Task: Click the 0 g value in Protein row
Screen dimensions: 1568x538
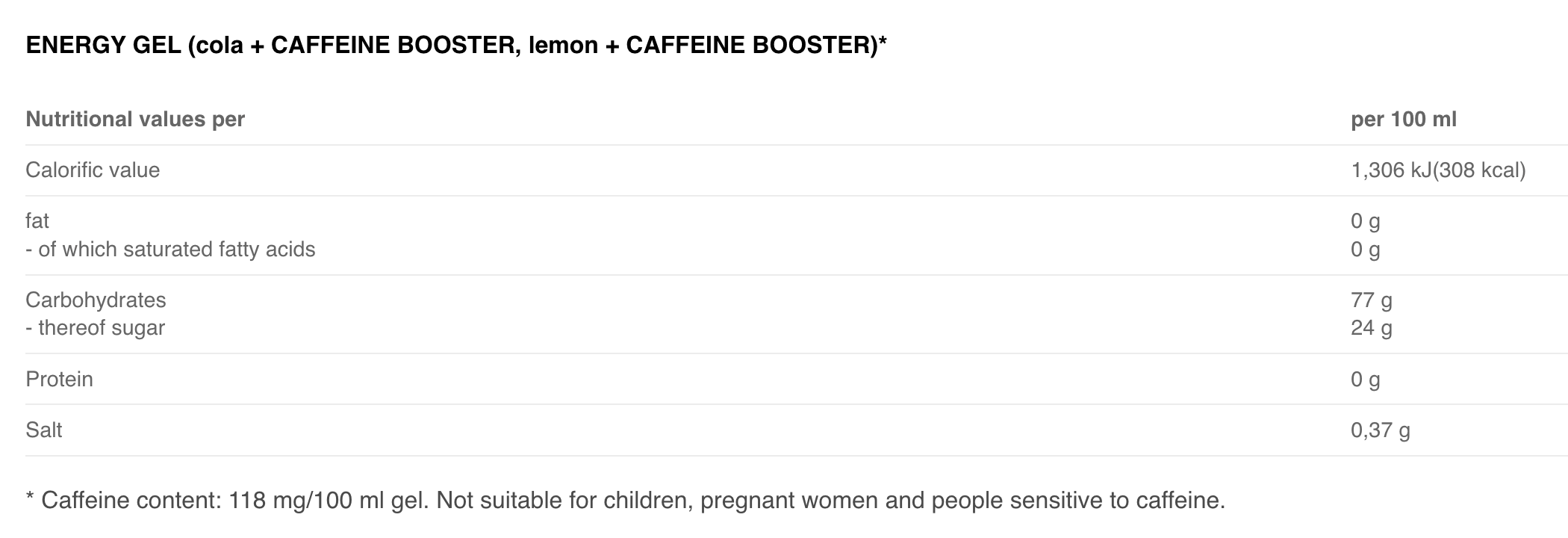Action: pos(1365,380)
